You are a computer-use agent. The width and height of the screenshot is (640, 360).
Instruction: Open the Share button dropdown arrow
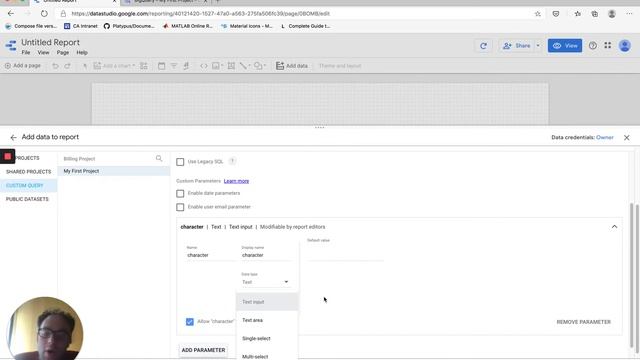coord(538,46)
